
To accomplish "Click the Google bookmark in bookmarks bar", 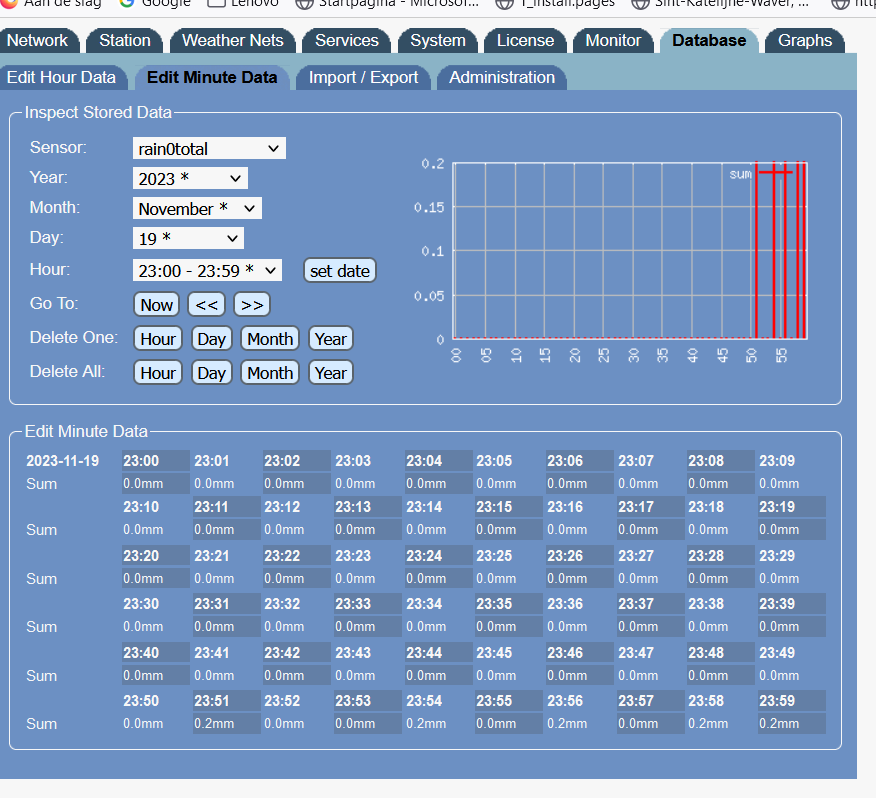I will (x=155, y=3).
